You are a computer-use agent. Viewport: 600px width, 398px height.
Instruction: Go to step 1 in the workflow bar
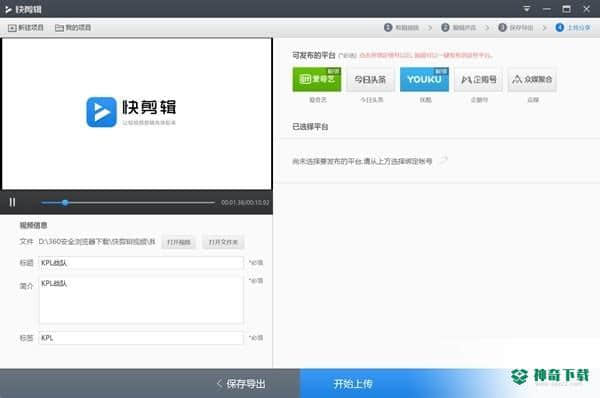(x=401, y=28)
